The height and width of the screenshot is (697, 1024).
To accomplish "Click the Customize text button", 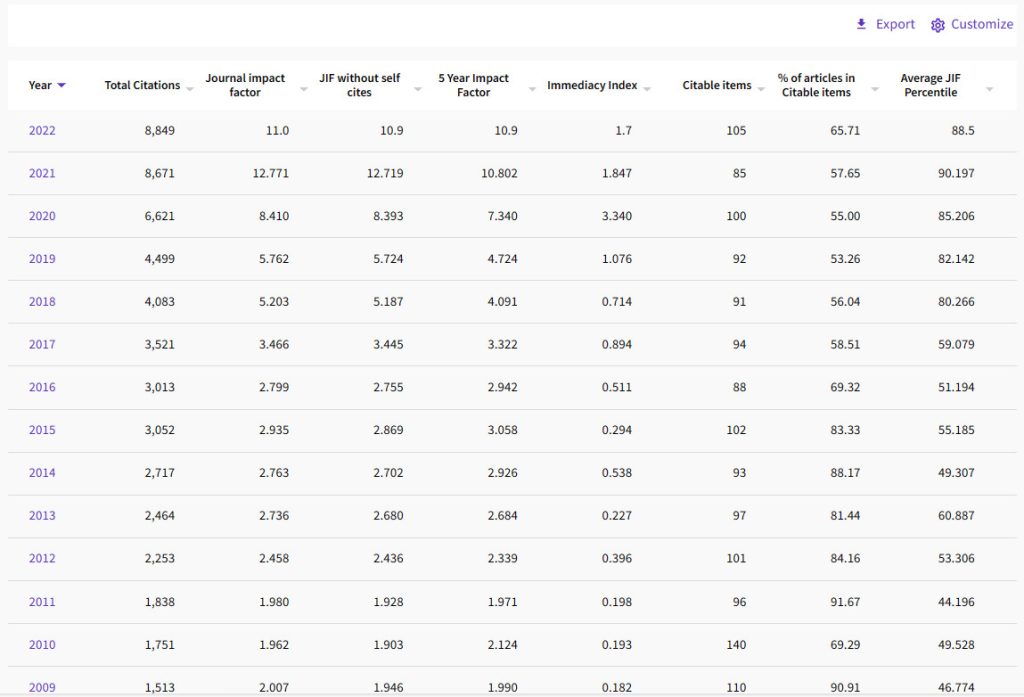I will tap(982, 24).
